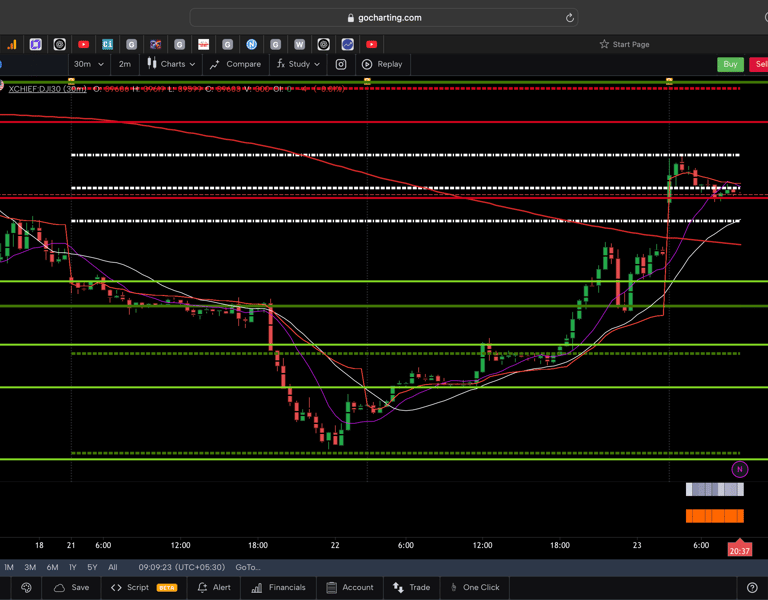Click the lock icon in address bar
Screen dimensions: 768x600
[x=351, y=18]
